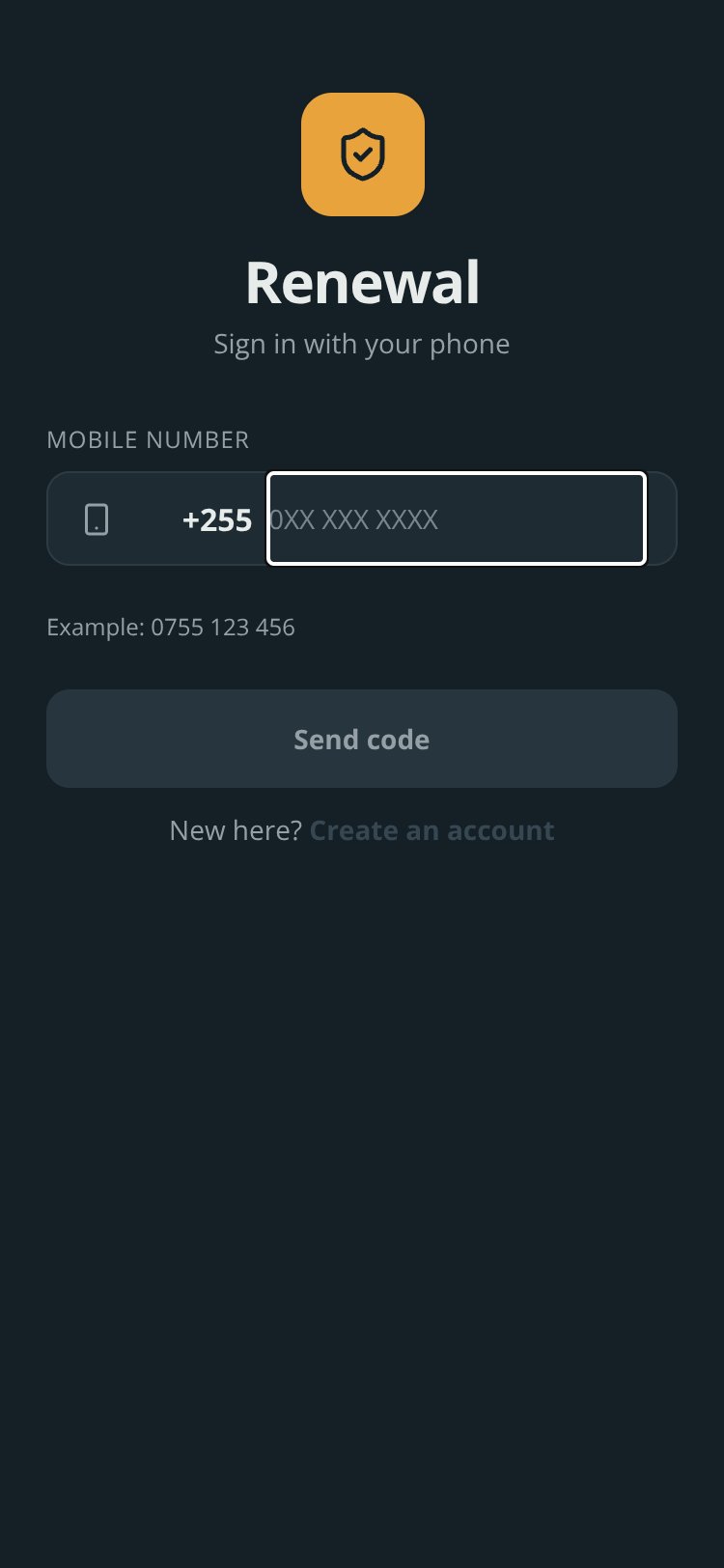724x1568 pixels.
Task: Tap the word code on the Send button
Action: pos(398,740)
